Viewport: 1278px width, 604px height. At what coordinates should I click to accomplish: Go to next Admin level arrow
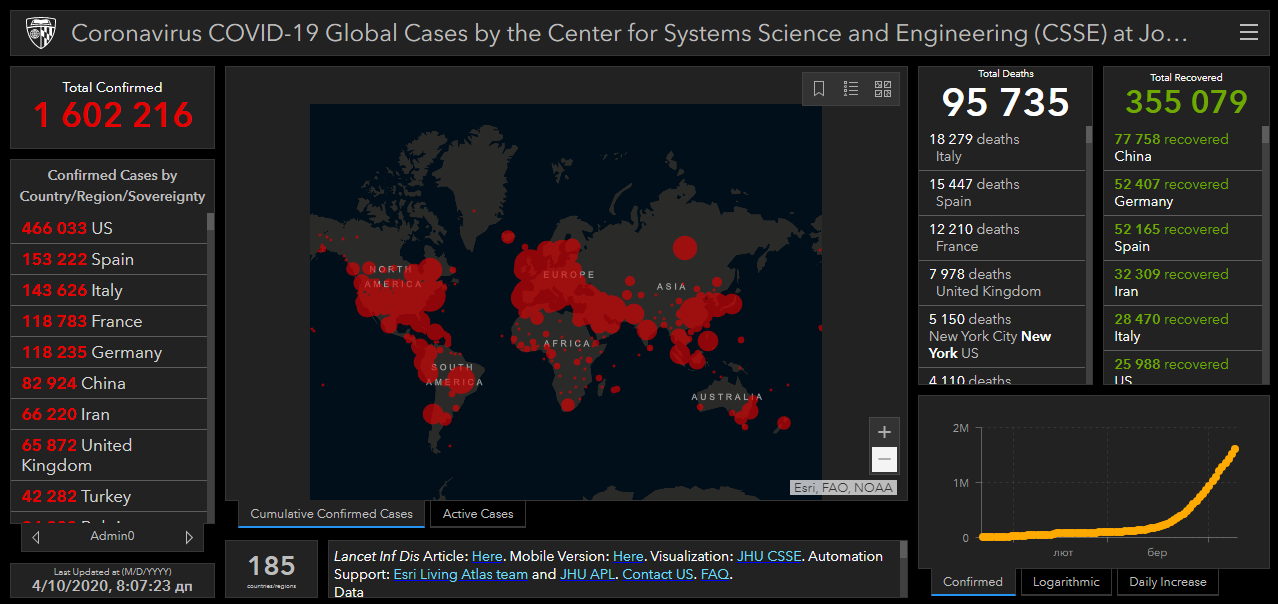(x=189, y=537)
